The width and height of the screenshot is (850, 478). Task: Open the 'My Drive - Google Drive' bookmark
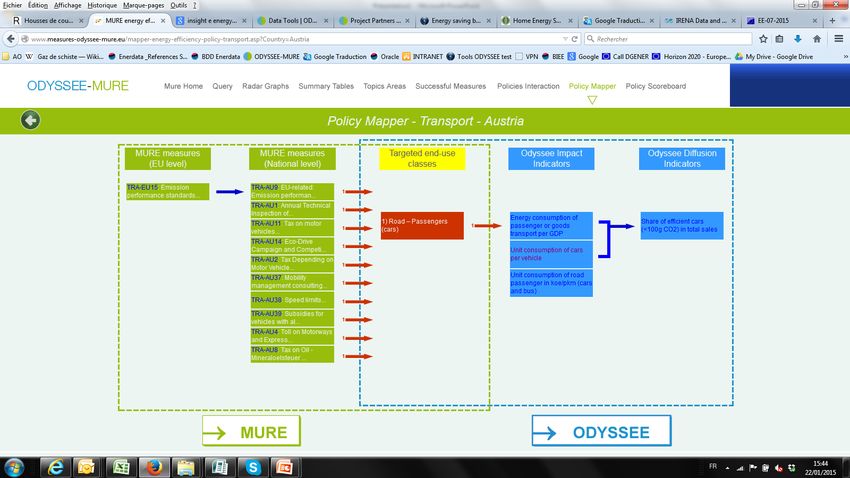[x=774, y=56]
